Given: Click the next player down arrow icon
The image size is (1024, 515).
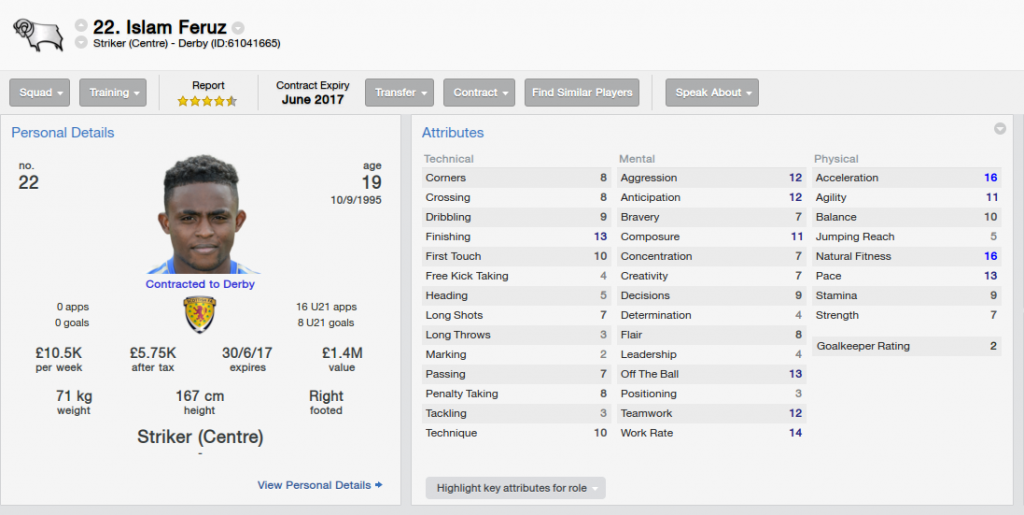Looking at the screenshot, I should click(x=81, y=42).
